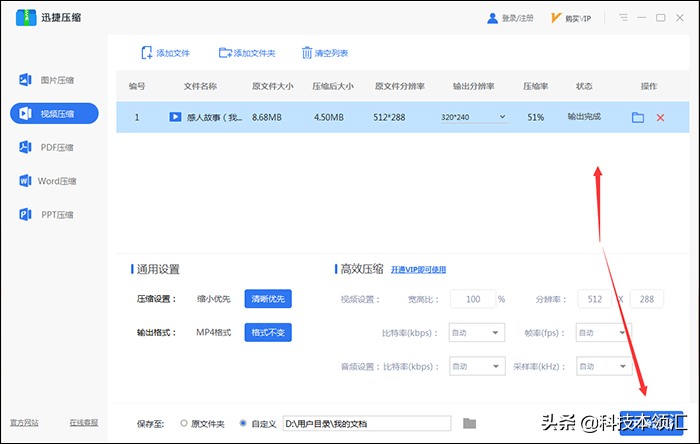Open PPT压缩 tab
Image resolution: width=700 pixels, height=444 pixels.
[46, 215]
